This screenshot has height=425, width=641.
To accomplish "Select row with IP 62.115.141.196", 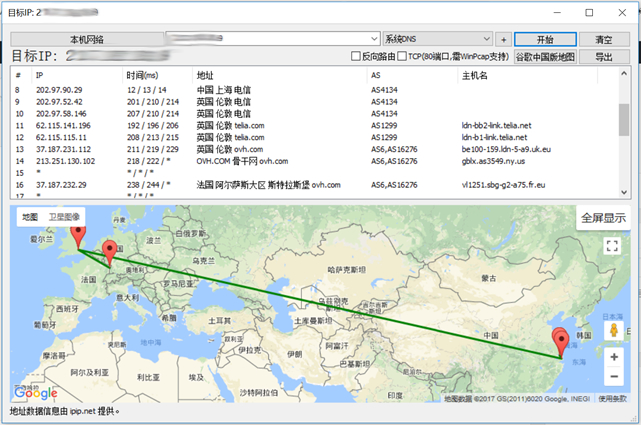I will [65, 126].
